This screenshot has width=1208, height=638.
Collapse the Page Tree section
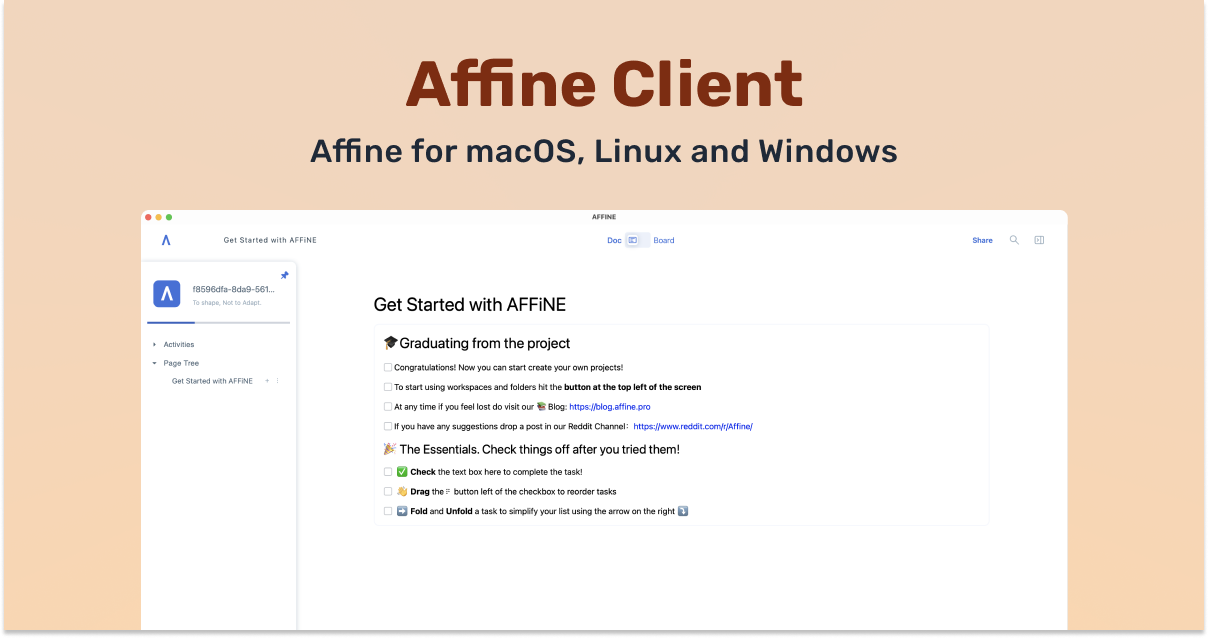154,362
